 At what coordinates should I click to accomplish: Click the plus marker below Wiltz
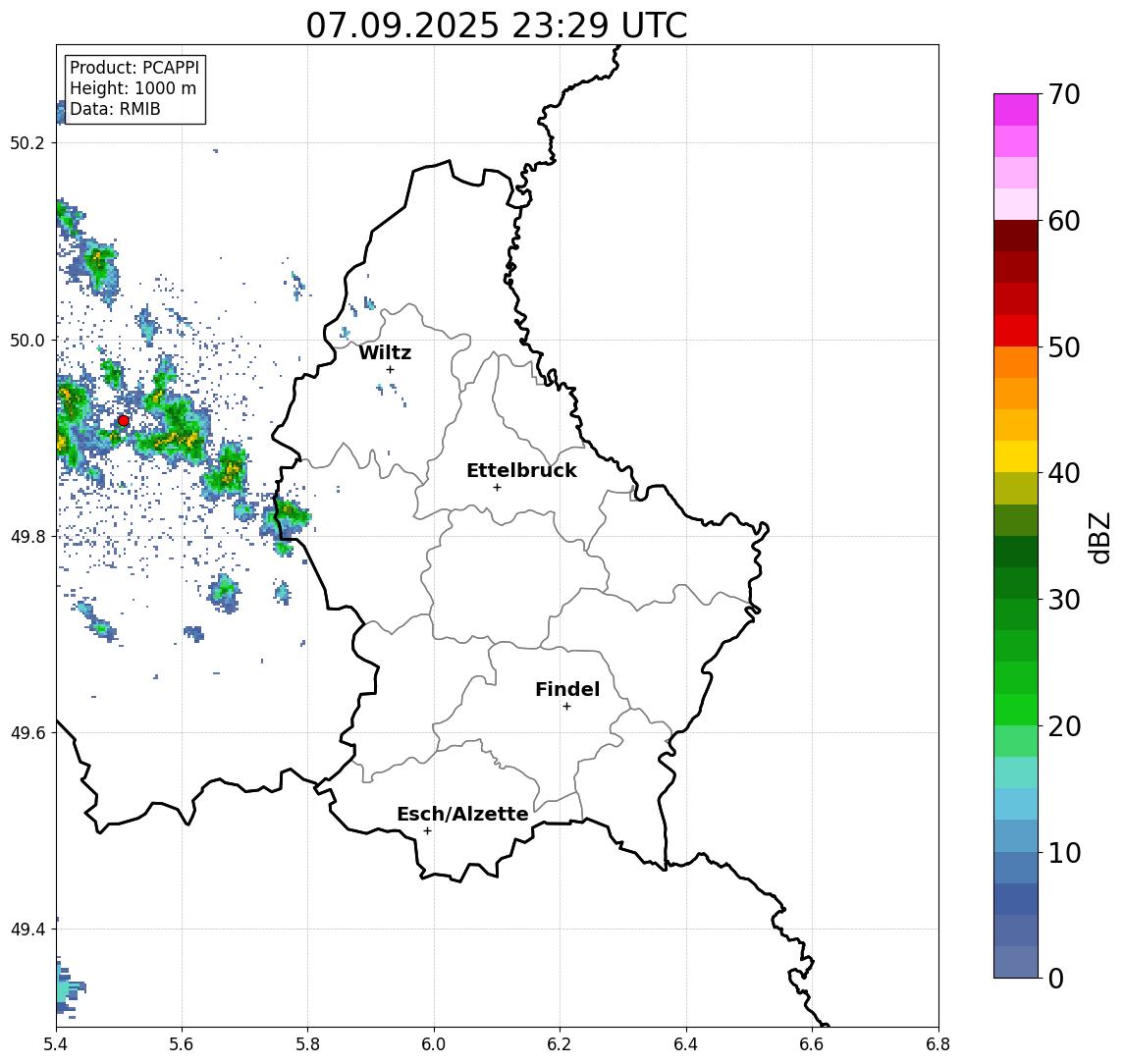pyautogui.click(x=390, y=369)
